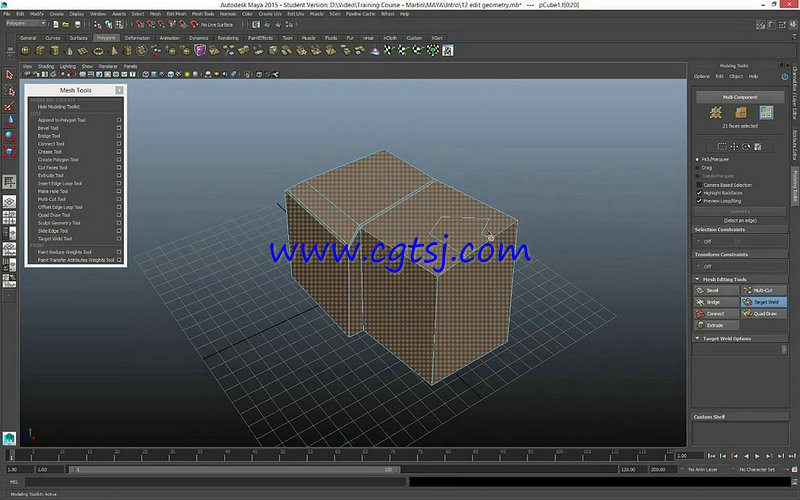Switch to the Rendering shelf tab
Screen dimensions: 800x500
[x=228, y=38]
